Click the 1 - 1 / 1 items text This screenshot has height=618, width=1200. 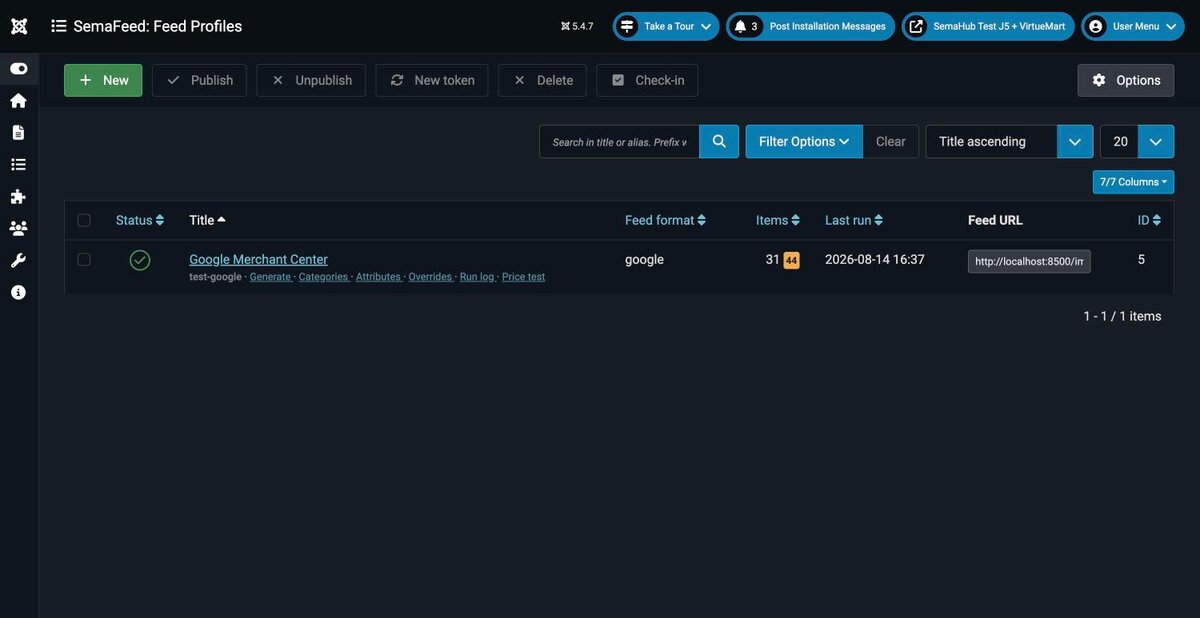[1122, 316]
